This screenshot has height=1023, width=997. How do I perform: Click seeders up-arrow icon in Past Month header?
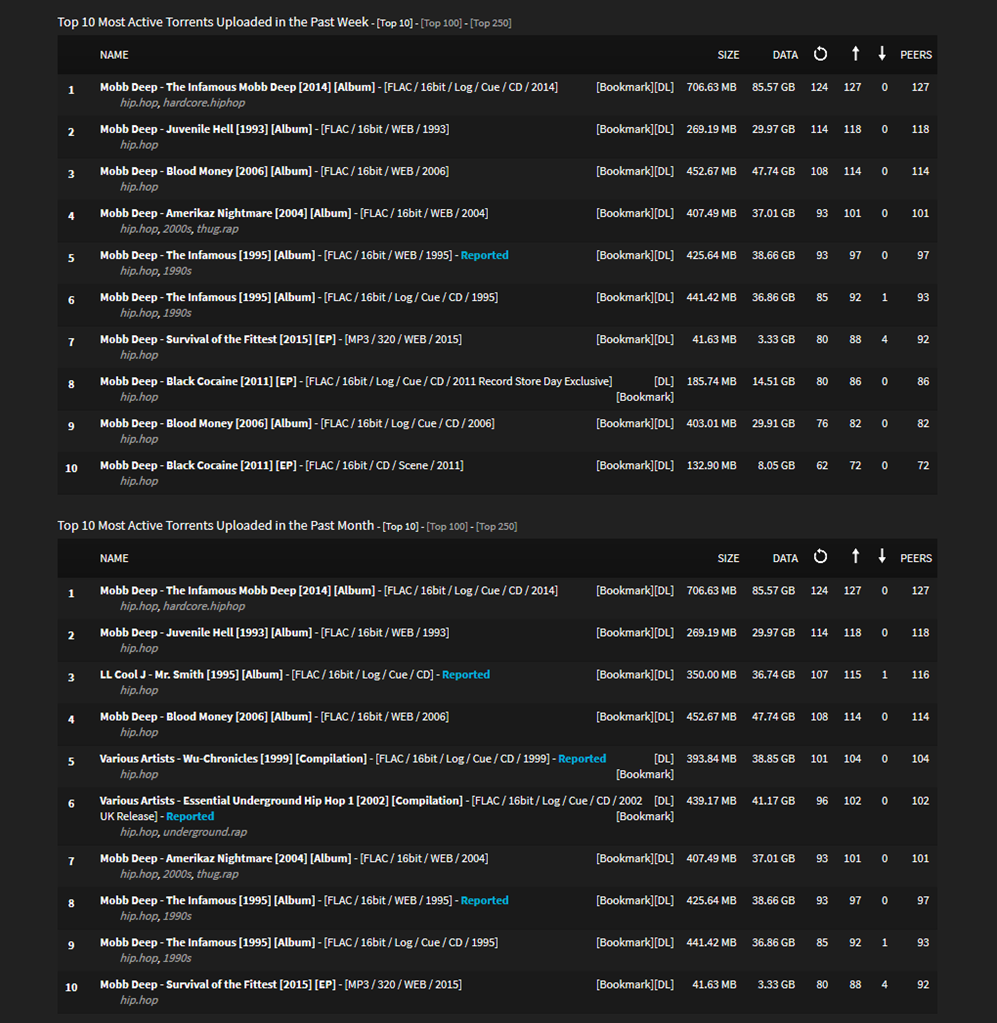coord(855,557)
